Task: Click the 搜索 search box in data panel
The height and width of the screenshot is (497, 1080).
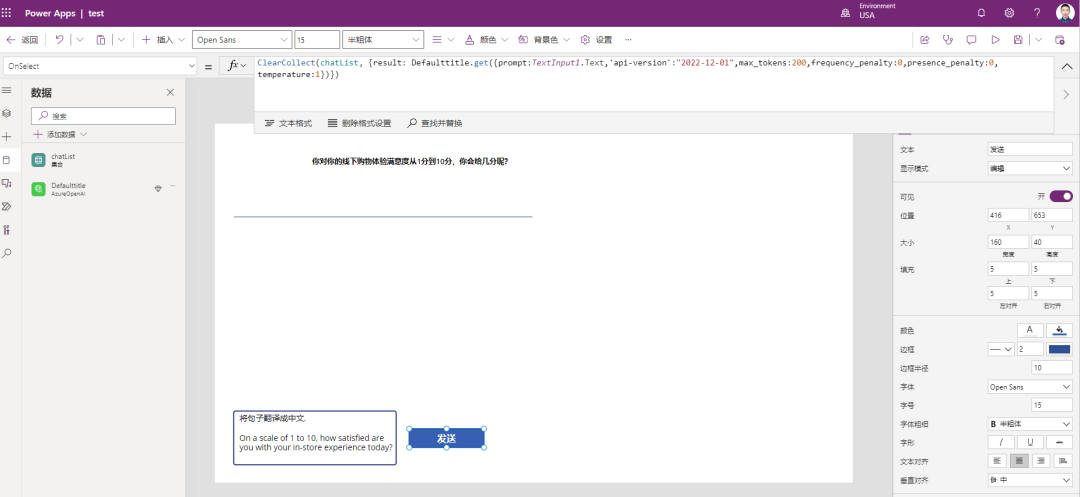Action: click(103, 116)
